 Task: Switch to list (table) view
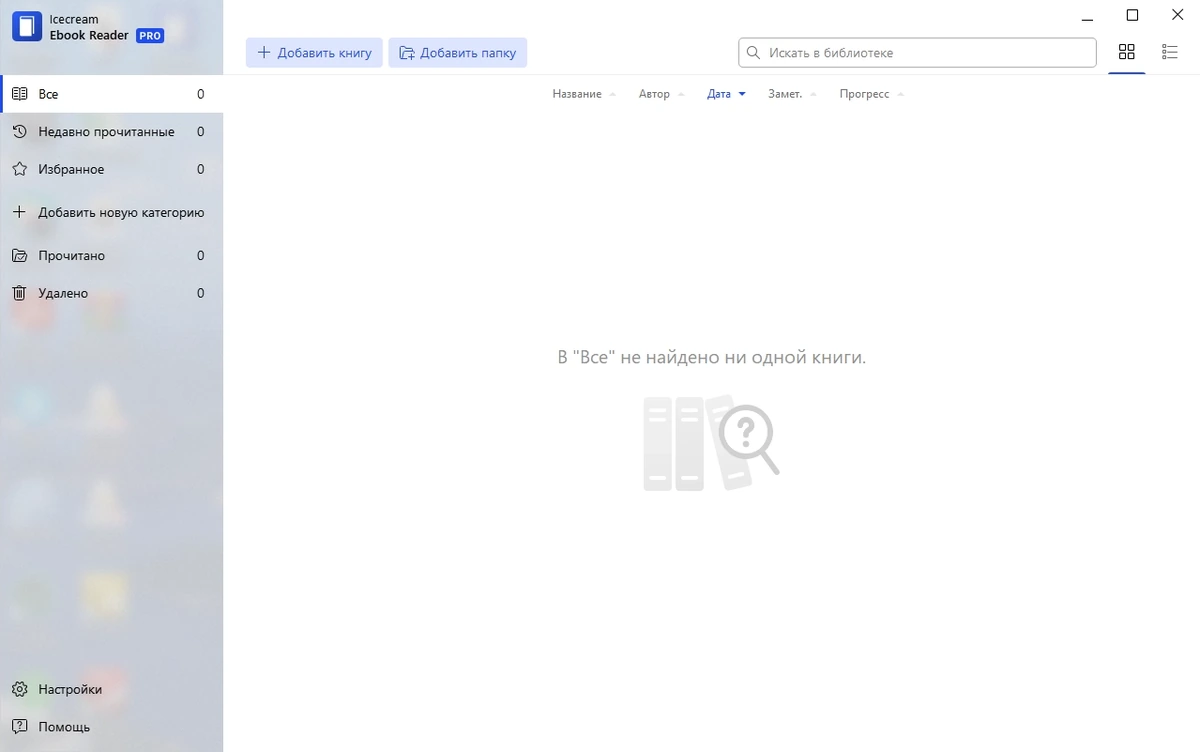click(1170, 52)
